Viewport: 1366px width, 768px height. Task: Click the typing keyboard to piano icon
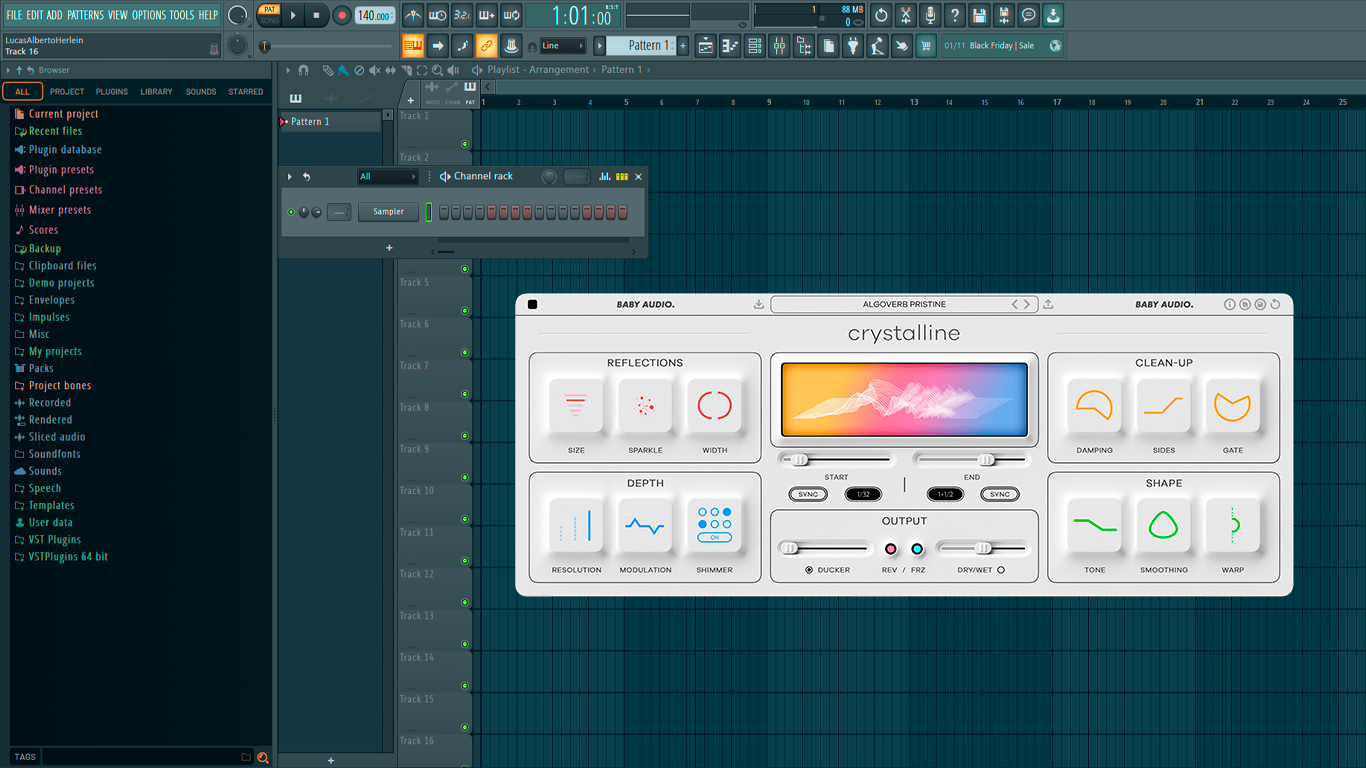[413, 46]
